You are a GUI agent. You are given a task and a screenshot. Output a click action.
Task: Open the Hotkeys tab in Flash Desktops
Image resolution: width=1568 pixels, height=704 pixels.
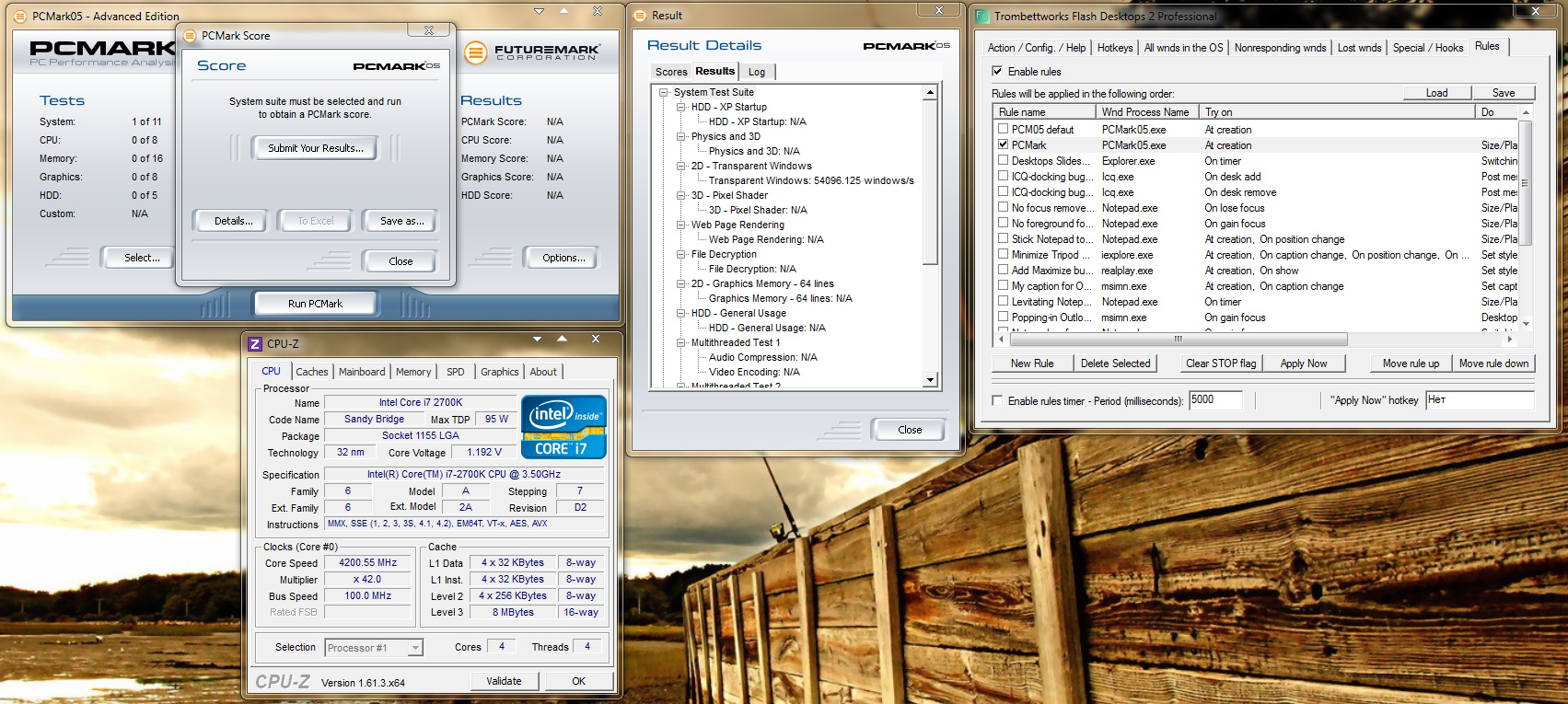(1115, 48)
